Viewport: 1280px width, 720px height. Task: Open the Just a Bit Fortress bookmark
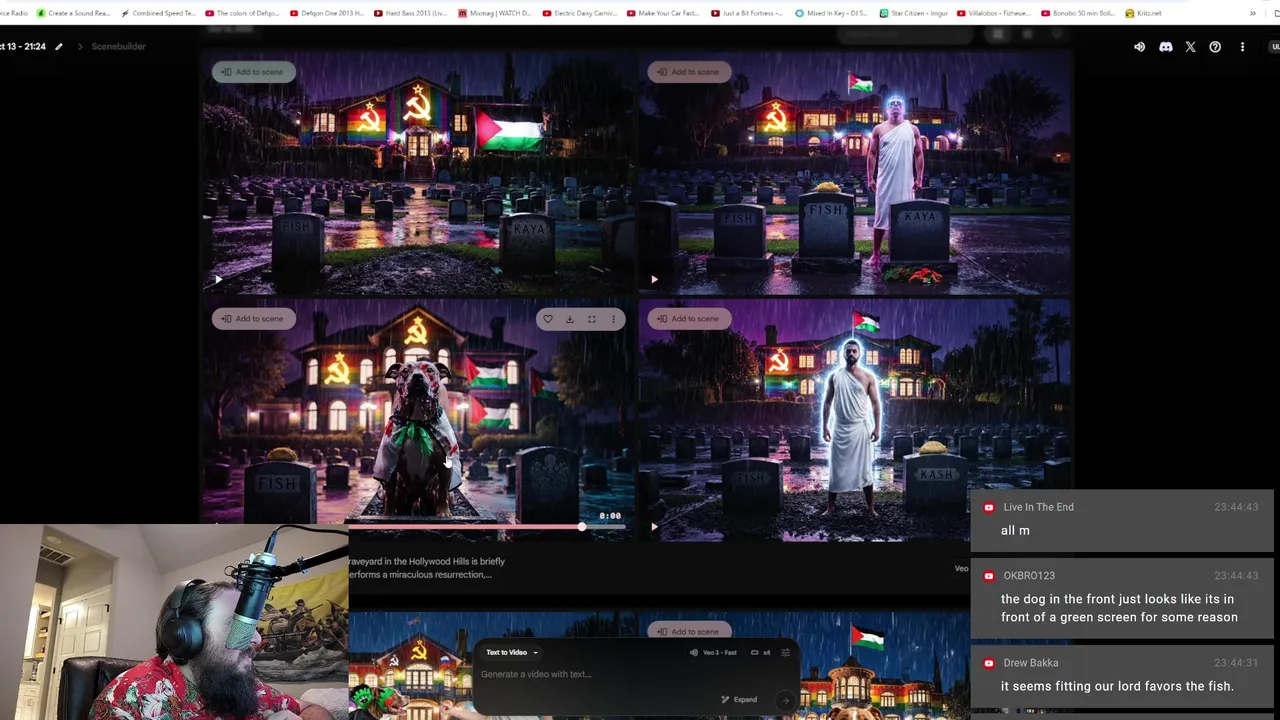coord(748,13)
